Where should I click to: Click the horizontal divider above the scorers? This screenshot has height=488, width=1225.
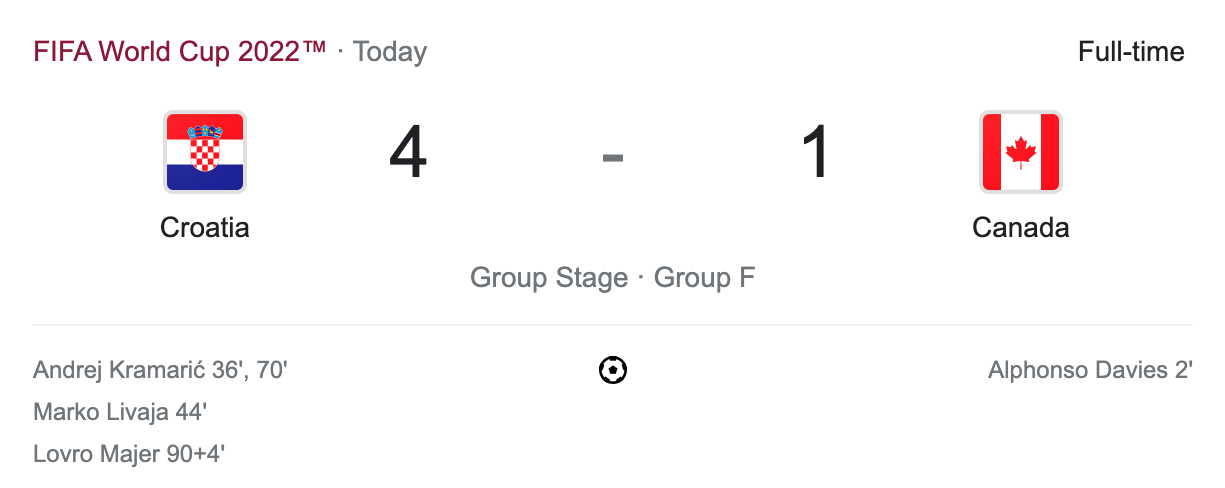click(x=613, y=325)
